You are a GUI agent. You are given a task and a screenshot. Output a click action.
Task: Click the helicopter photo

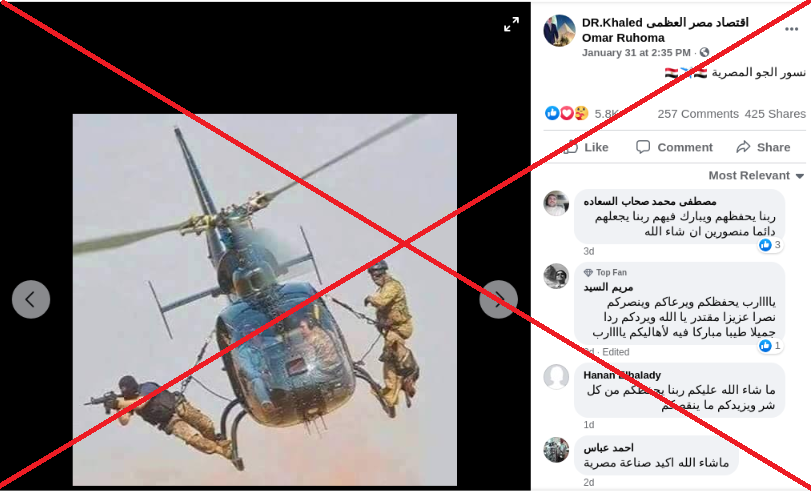coord(264,299)
